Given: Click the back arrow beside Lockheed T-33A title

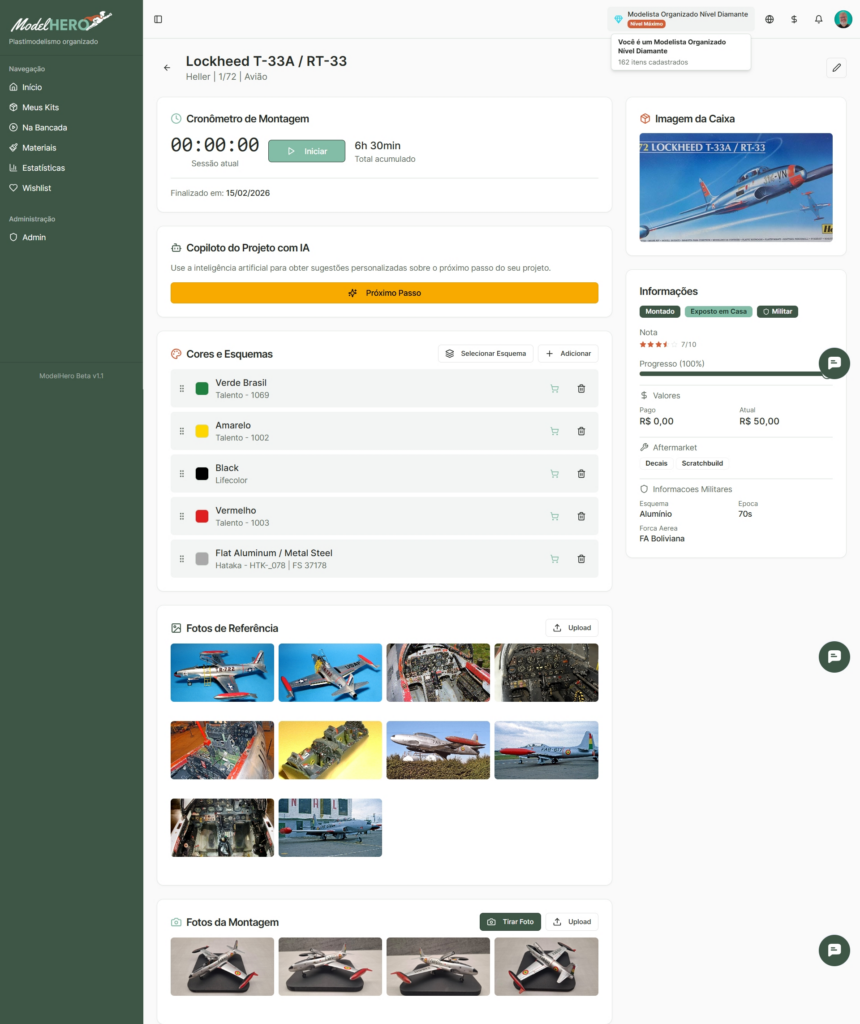Looking at the screenshot, I should pos(167,68).
